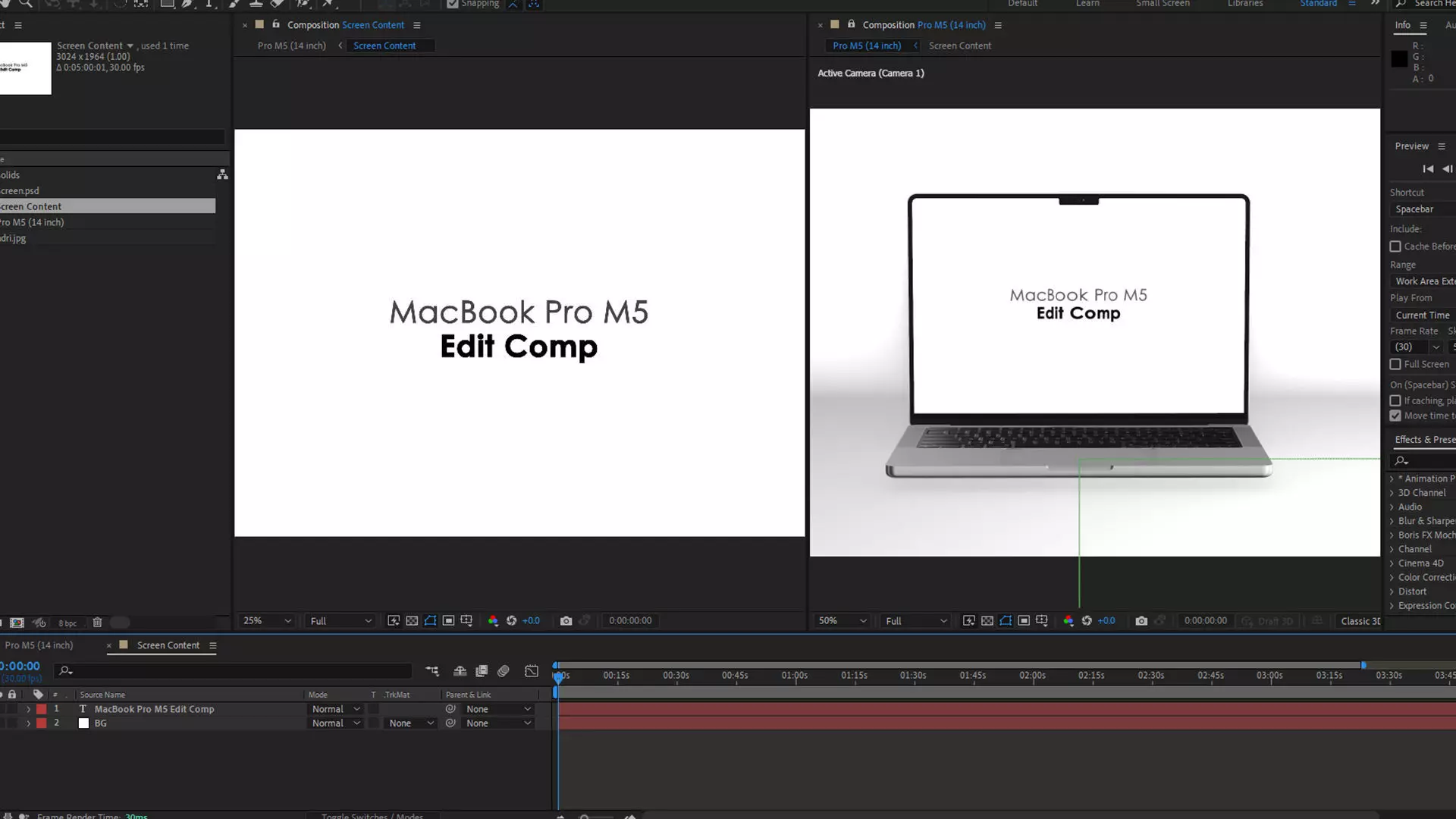Expand BG layer properties
1456x819 pixels.
coord(29,723)
